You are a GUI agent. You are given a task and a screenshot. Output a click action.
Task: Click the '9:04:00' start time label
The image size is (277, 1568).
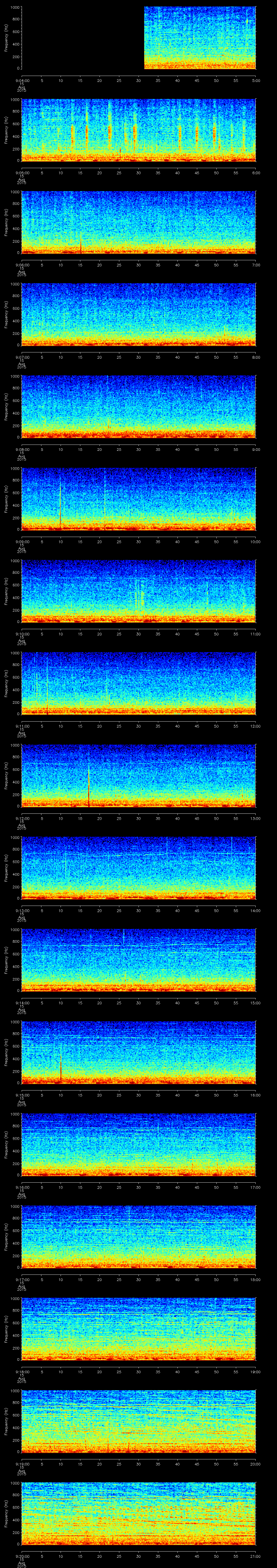coord(22,80)
